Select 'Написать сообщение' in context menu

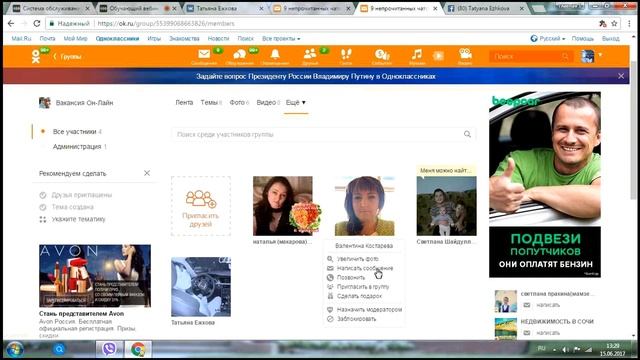pos(365,268)
